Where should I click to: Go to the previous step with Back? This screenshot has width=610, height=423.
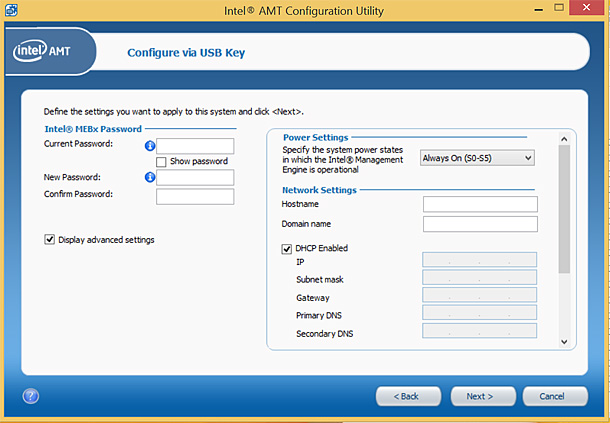coord(406,396)
